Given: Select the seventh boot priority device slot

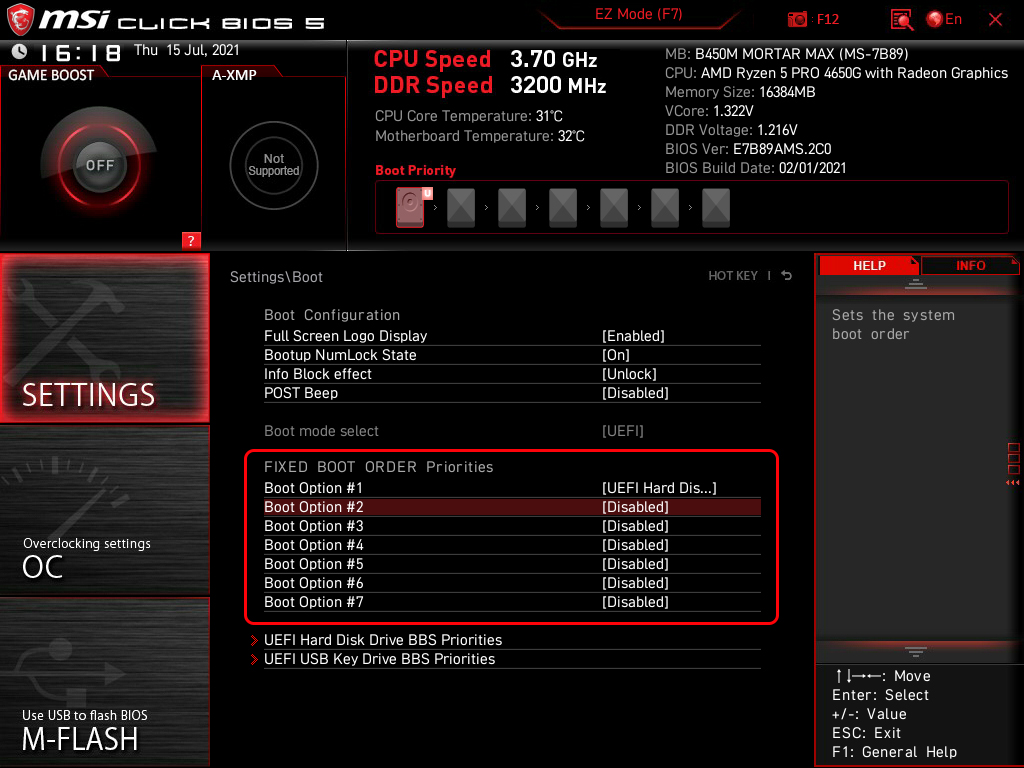Looking at the screenshot, I should [716, 208].
